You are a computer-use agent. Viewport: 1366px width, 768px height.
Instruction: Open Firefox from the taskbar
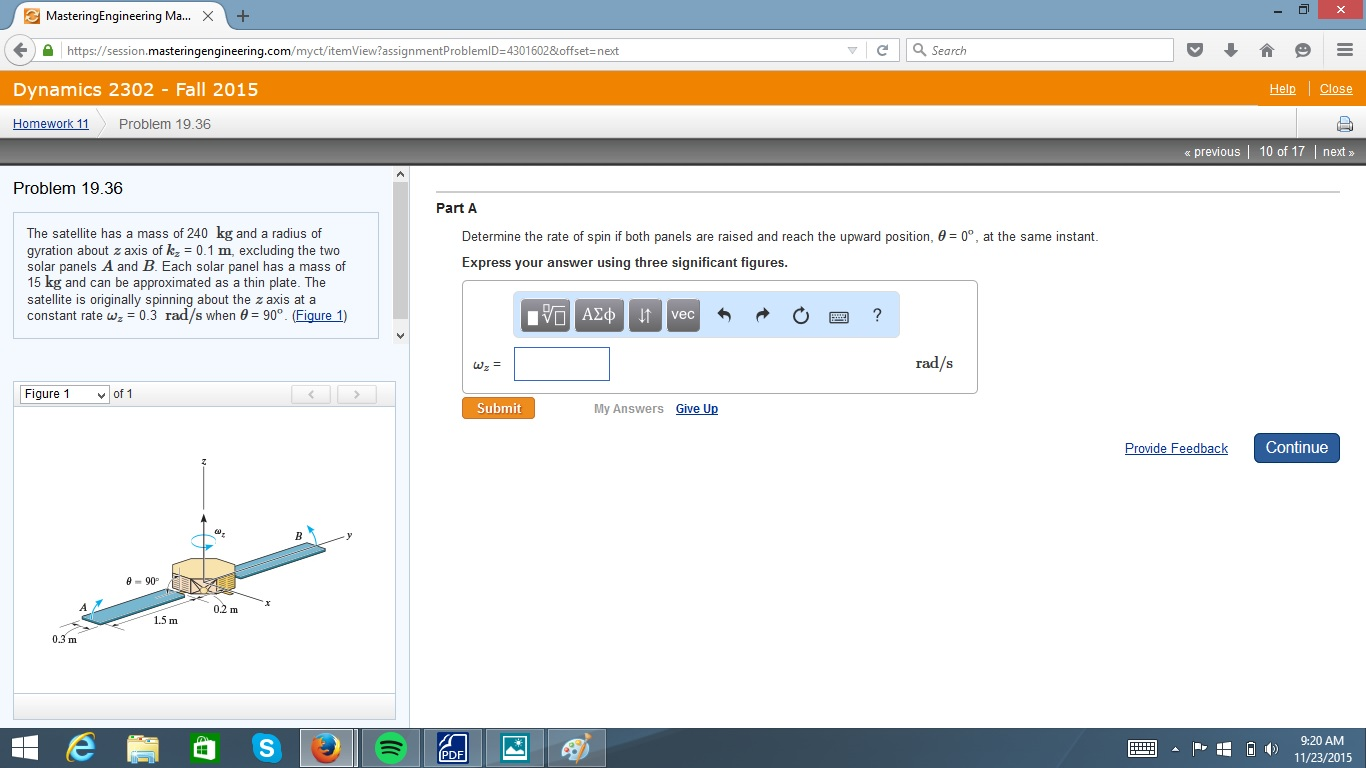click(328, 747)
